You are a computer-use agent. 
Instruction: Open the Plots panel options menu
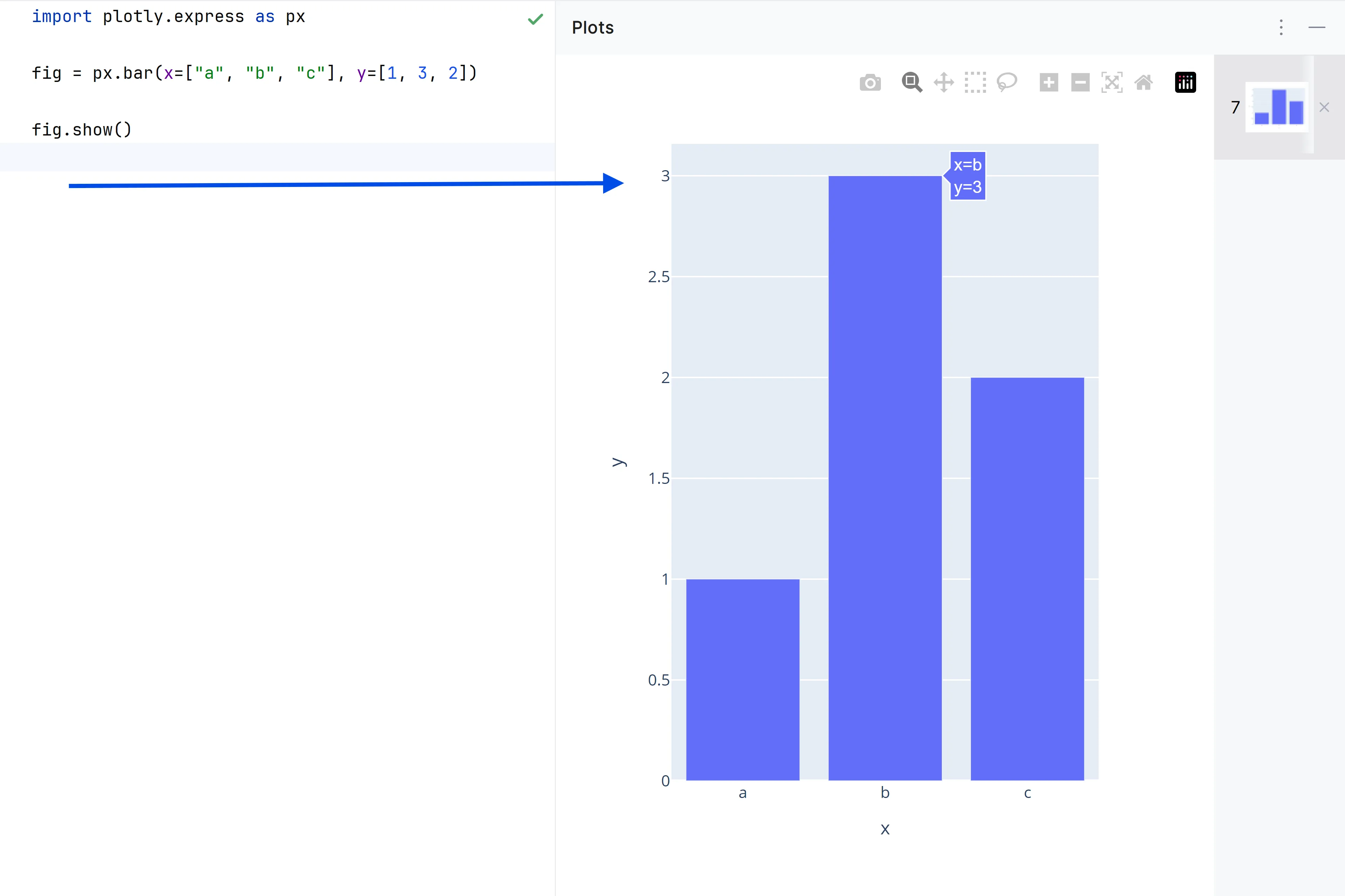coord(1281,27)
